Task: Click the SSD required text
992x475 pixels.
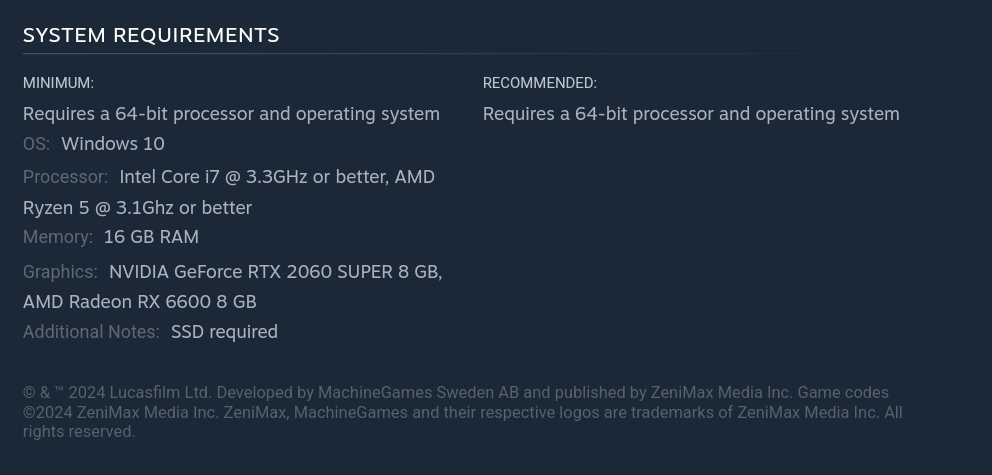Action: [224, 331]
